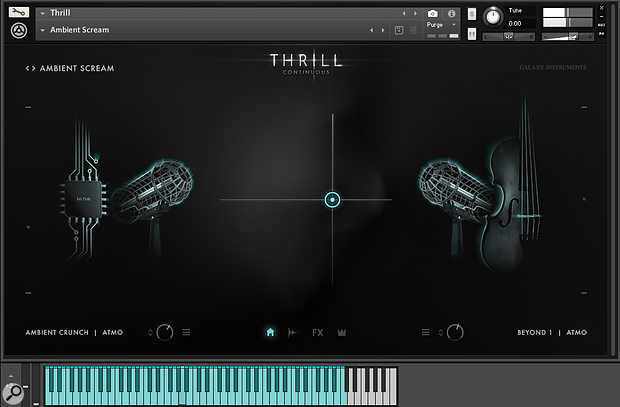Viewport: 620px width, 407px height.
Task: Load next snapshot in Ambient Scream row
Action: pos(382,30)
